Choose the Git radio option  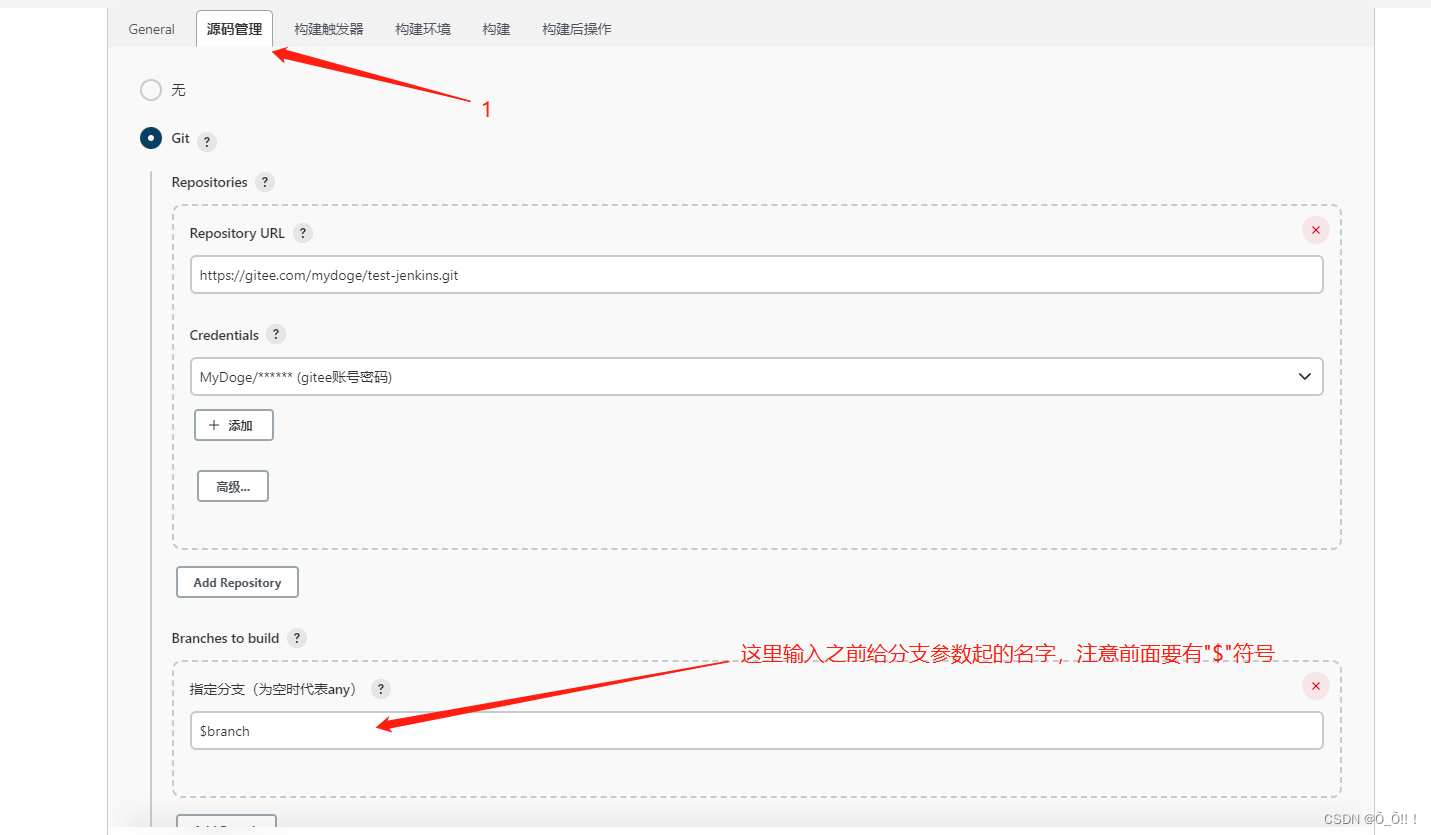(x=151, y=138)
